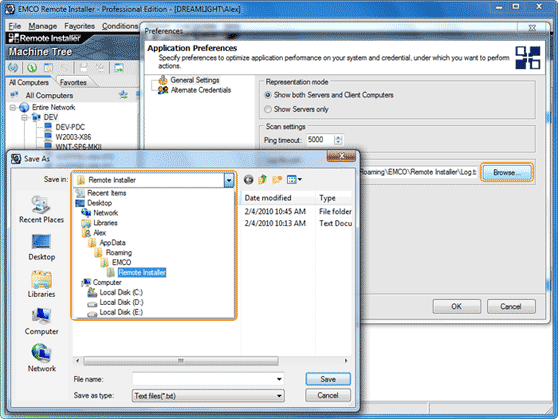
Task: Open Computer in the Save As places bar
Action: [x=41, y=321]
